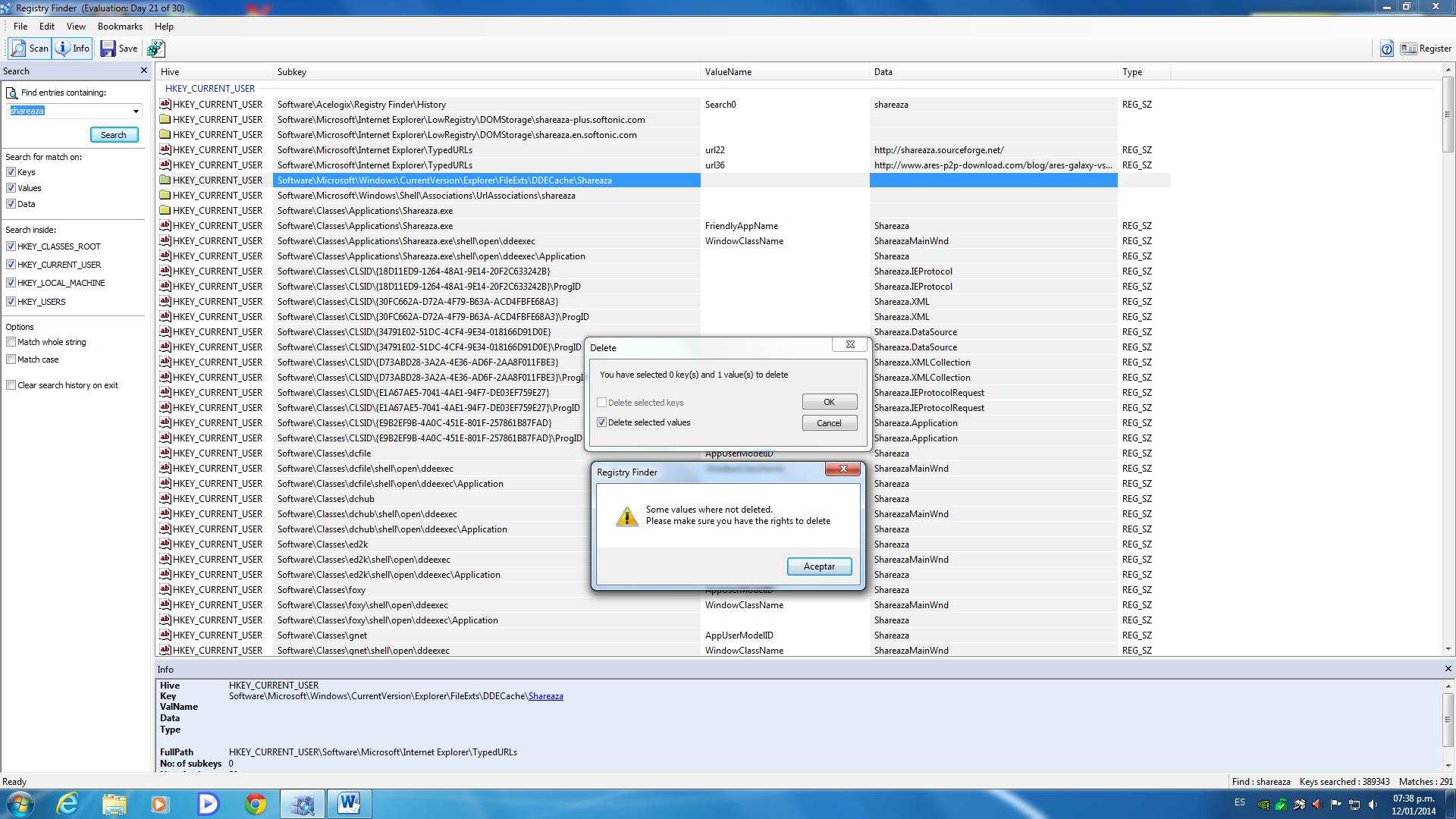Click Cancel on the Delete dialog

[828, 423]
